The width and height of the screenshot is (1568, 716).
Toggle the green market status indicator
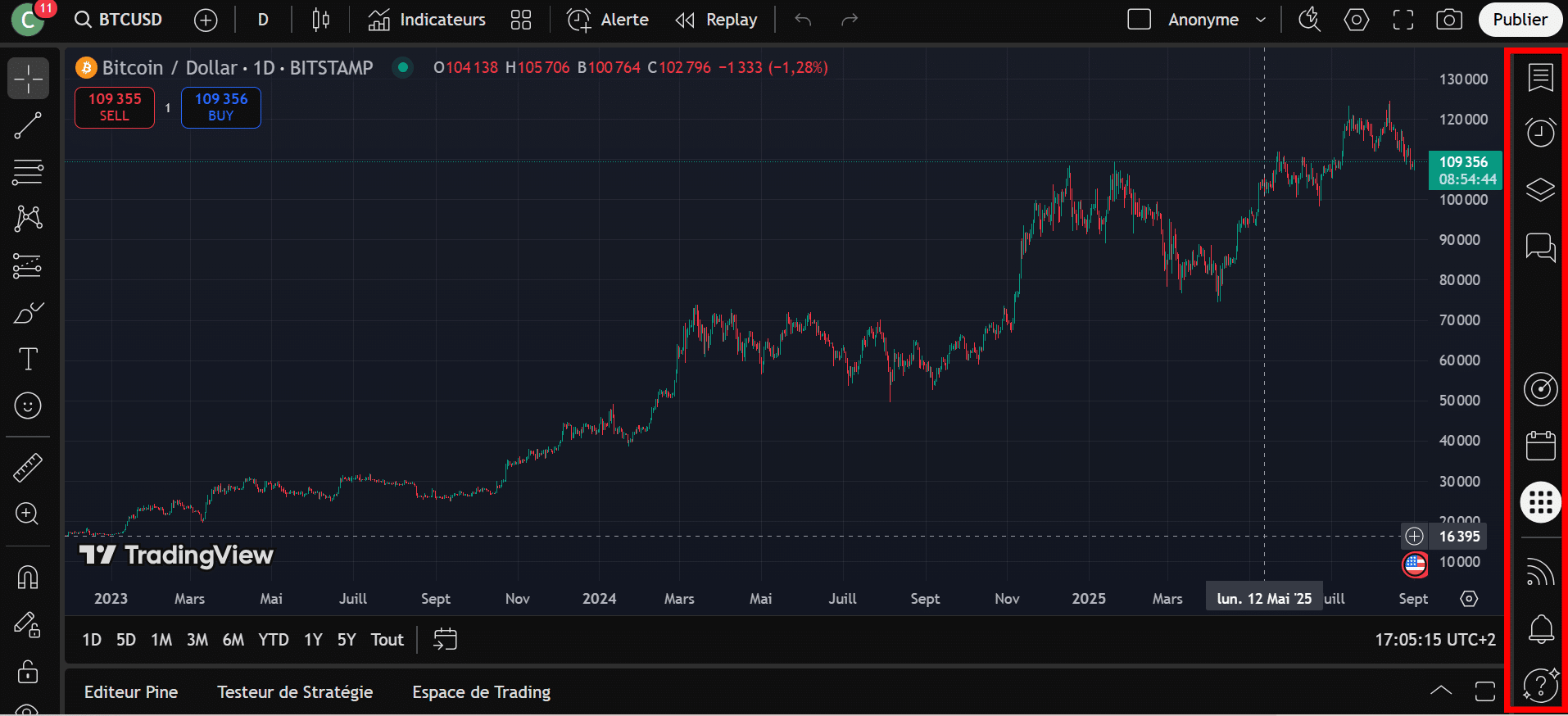[402, 67]
